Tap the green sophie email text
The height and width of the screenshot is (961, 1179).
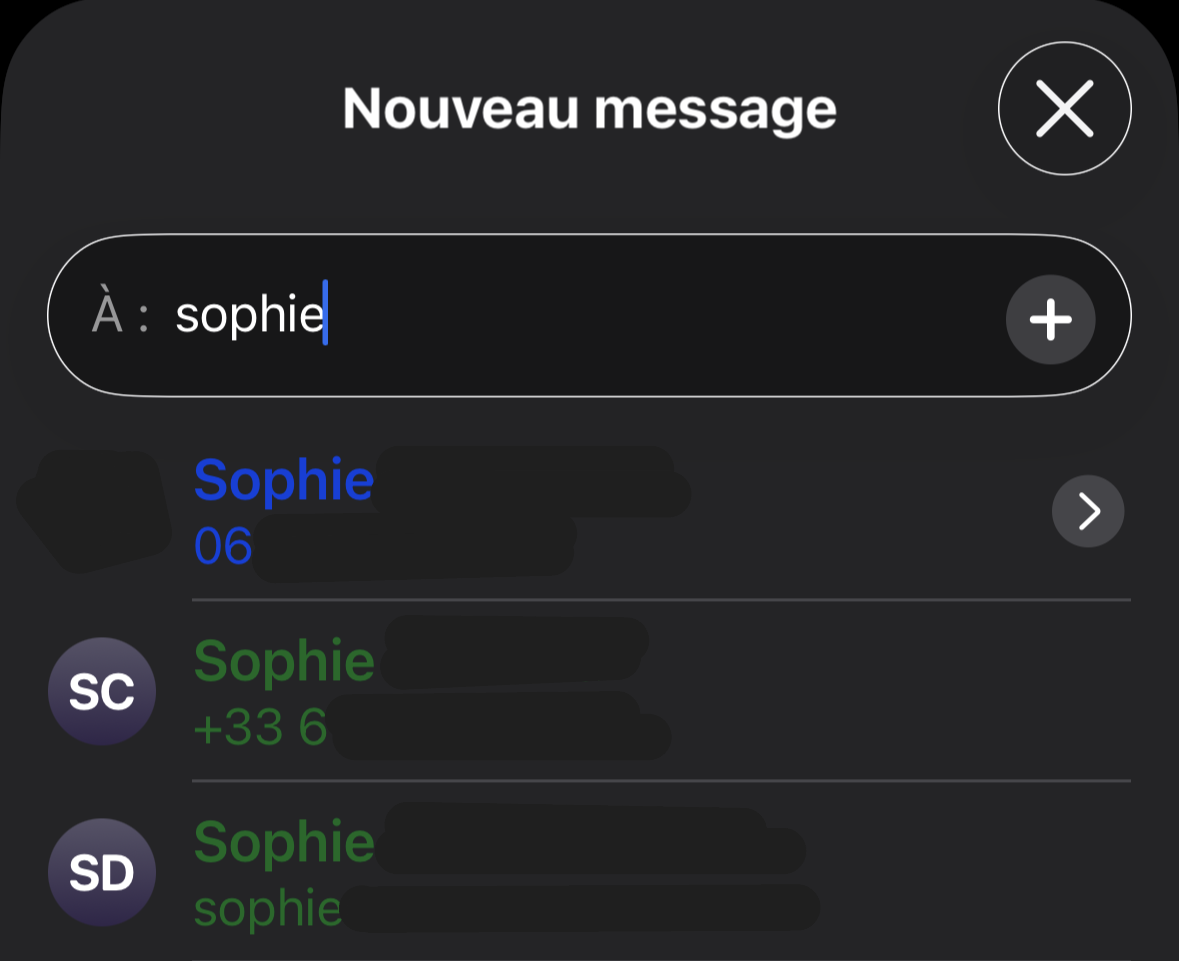click(265, 908)
